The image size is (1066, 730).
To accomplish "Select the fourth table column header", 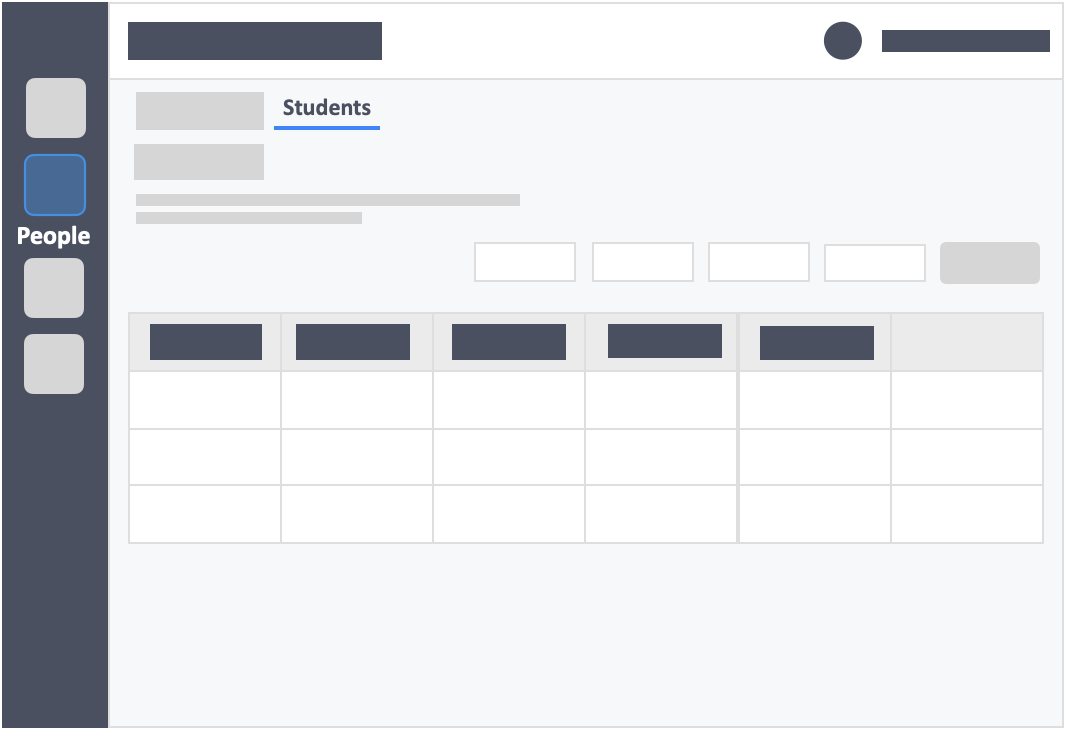I will point(665,341).
